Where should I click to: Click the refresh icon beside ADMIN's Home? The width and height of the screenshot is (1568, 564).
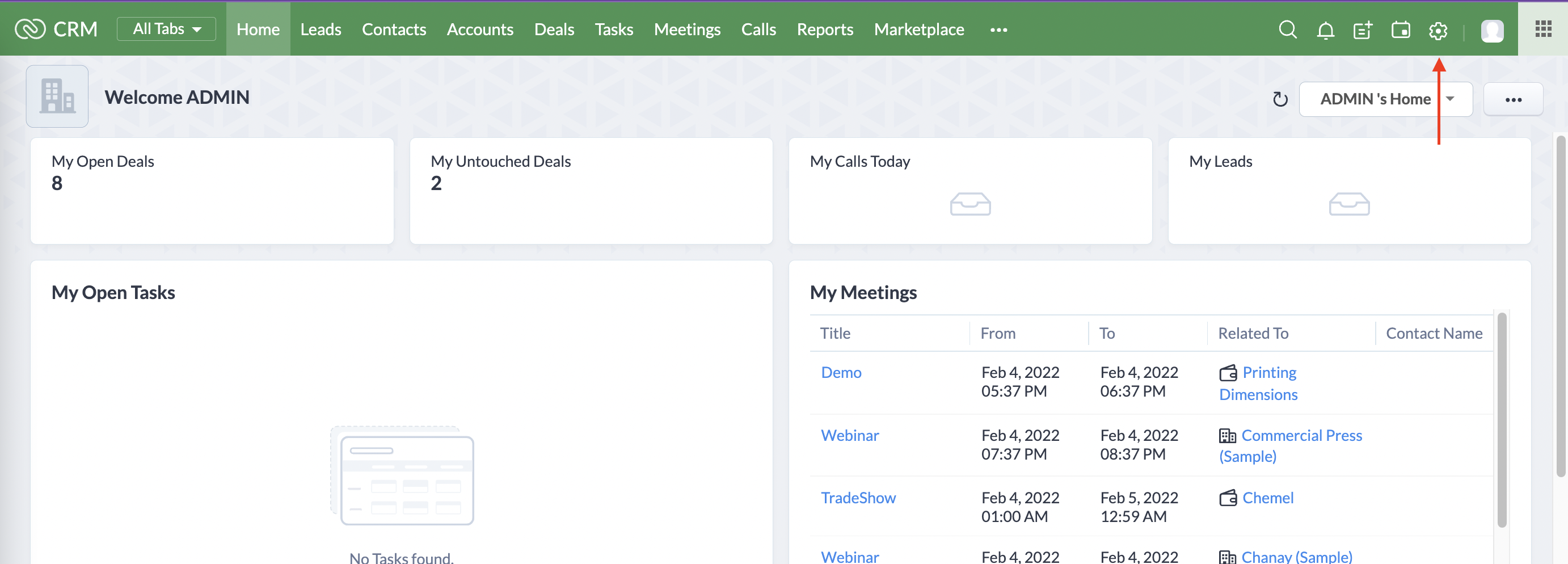coord(1280,99)
